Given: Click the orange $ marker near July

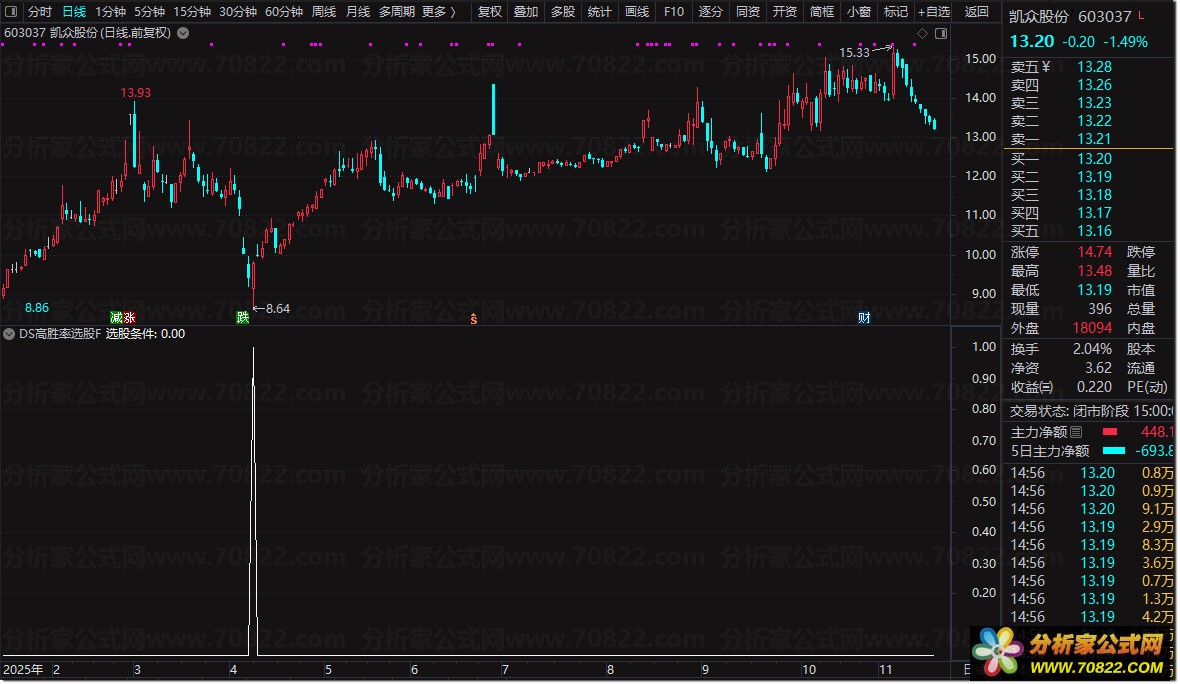Looking at the screenshot, I should [x=473, y=319].
